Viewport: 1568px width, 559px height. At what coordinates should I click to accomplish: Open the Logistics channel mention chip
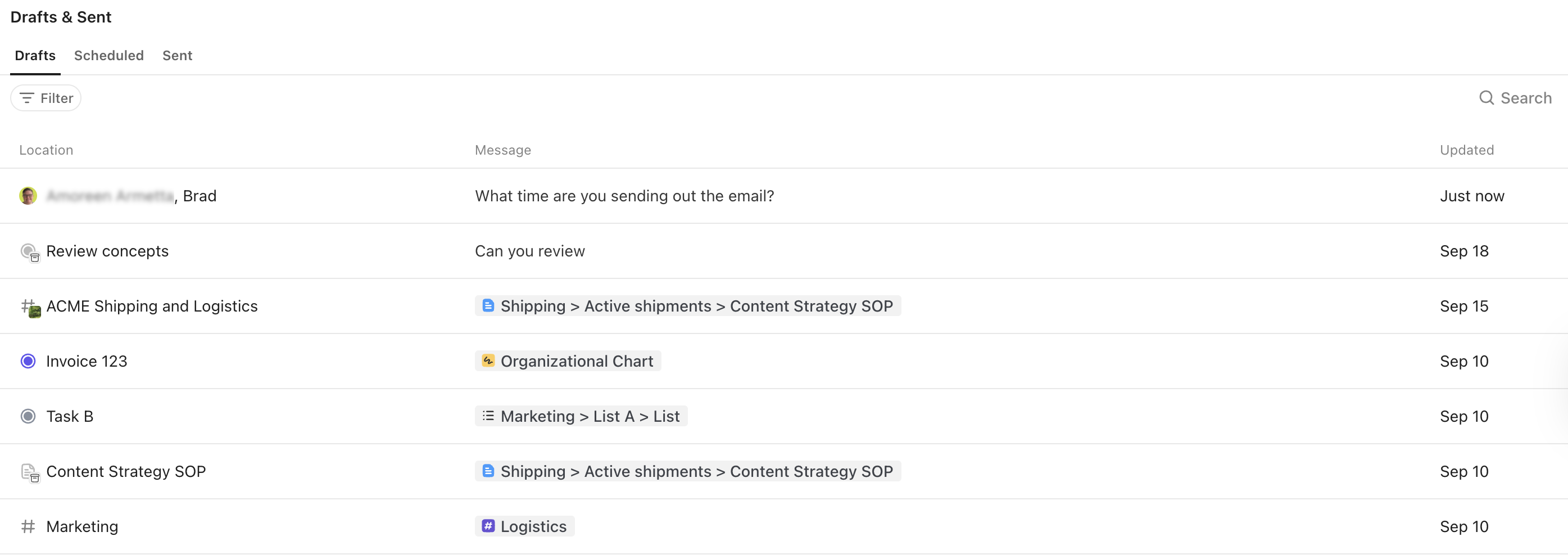pos(533,527)
